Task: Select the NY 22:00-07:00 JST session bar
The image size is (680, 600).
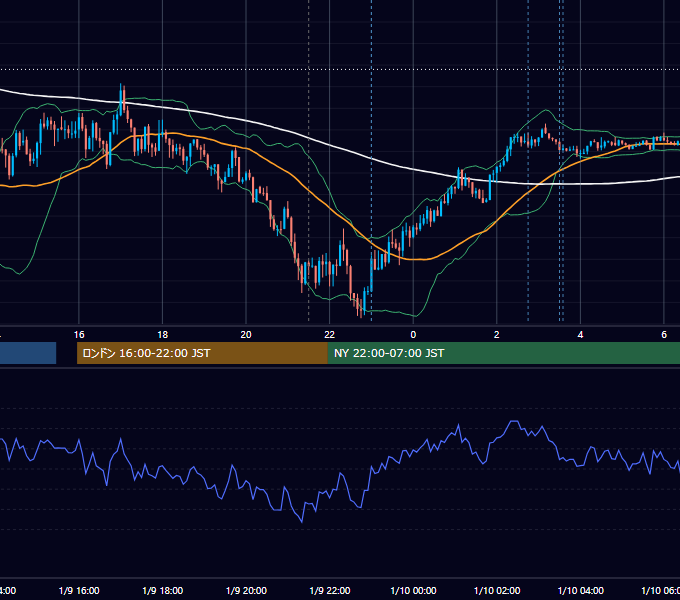Action: [503, 353]
